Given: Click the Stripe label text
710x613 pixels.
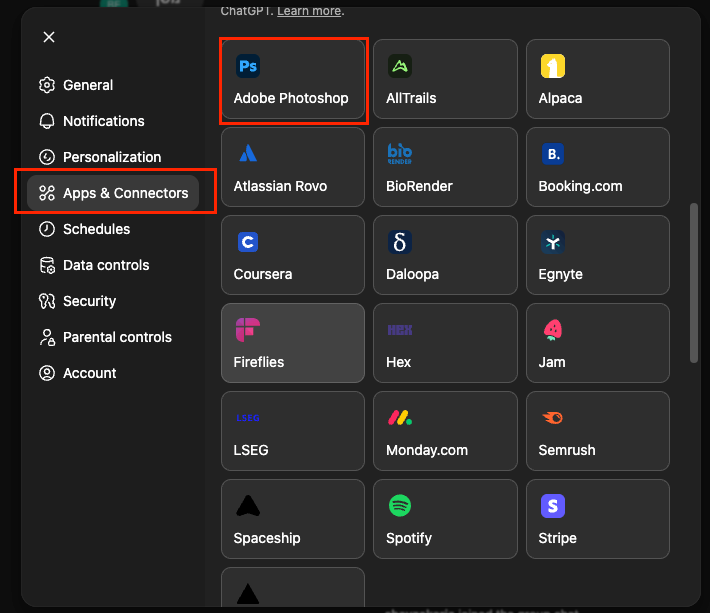Looking at the screenshot, I should tap(557, 538).
